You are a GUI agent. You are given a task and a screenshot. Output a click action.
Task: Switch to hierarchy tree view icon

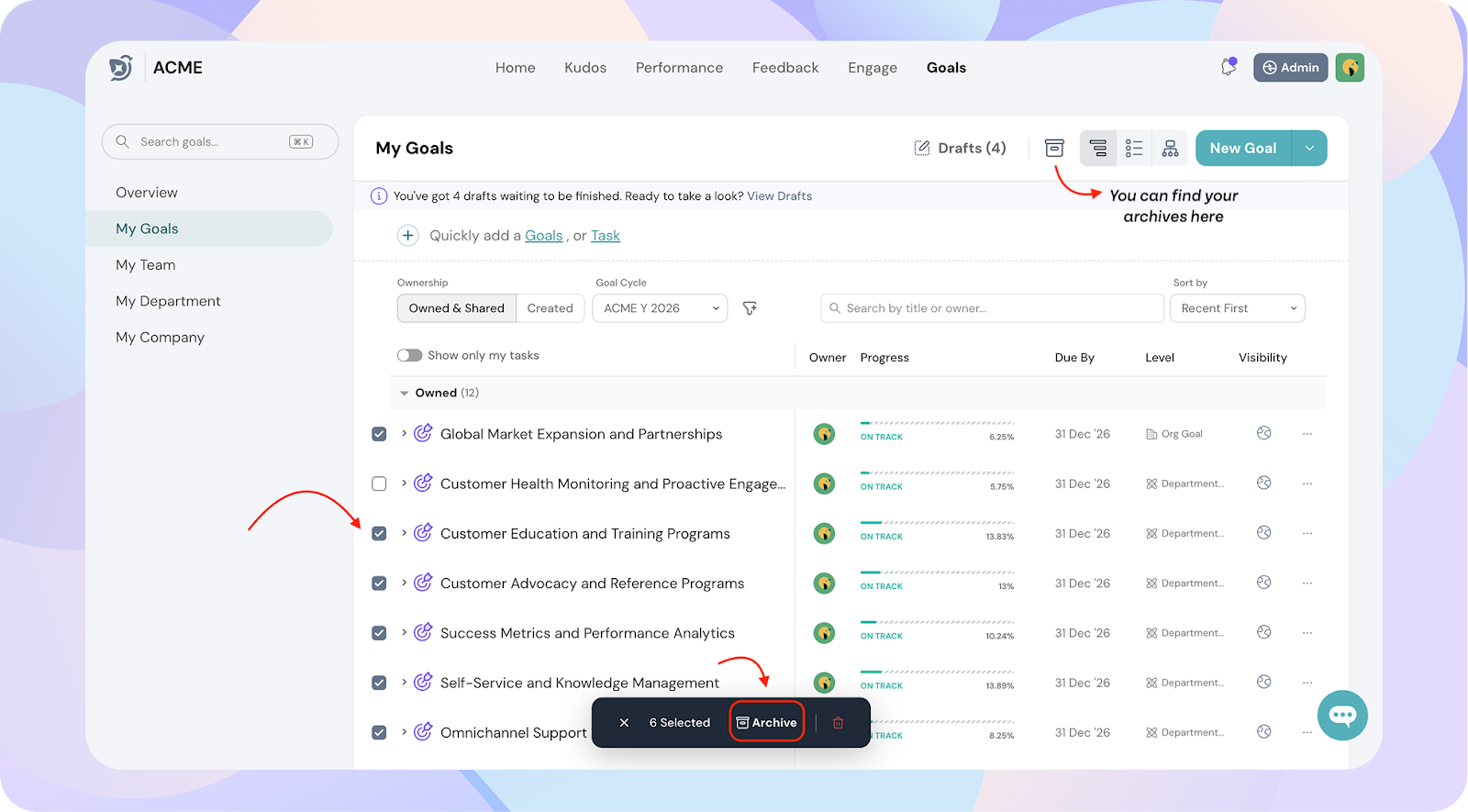point(1098,148)
